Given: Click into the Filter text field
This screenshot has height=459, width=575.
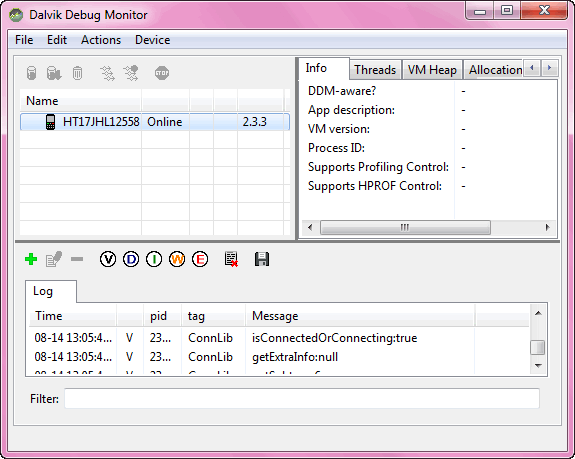Looking at the screenshot, I should pyautogui.click(x=302, y=399).
